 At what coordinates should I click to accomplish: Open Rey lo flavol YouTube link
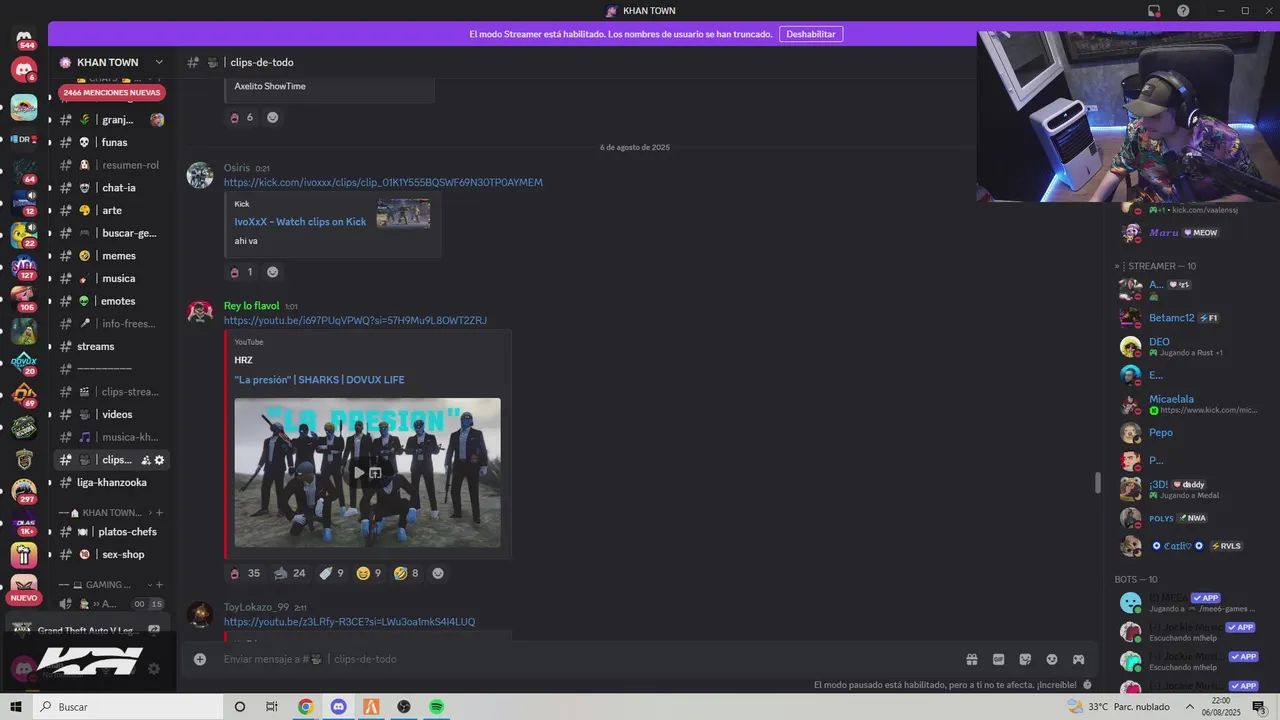[x=355, y=321]
